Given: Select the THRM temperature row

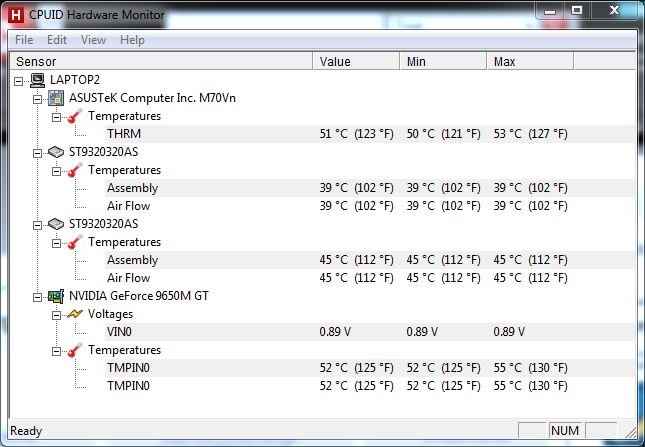Looking at the screenshot, I should (x=124, y=134).
